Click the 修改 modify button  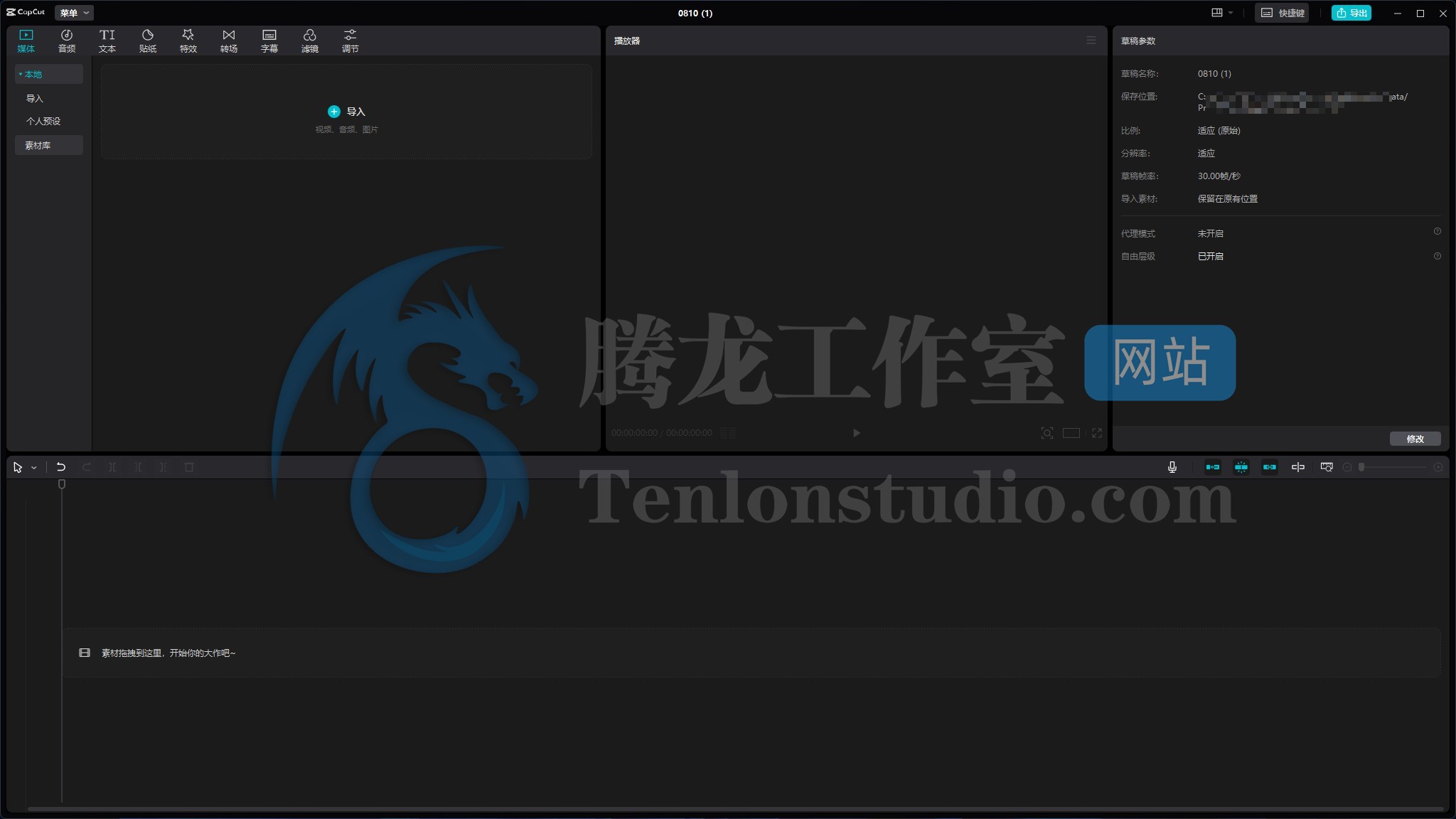1415,439
